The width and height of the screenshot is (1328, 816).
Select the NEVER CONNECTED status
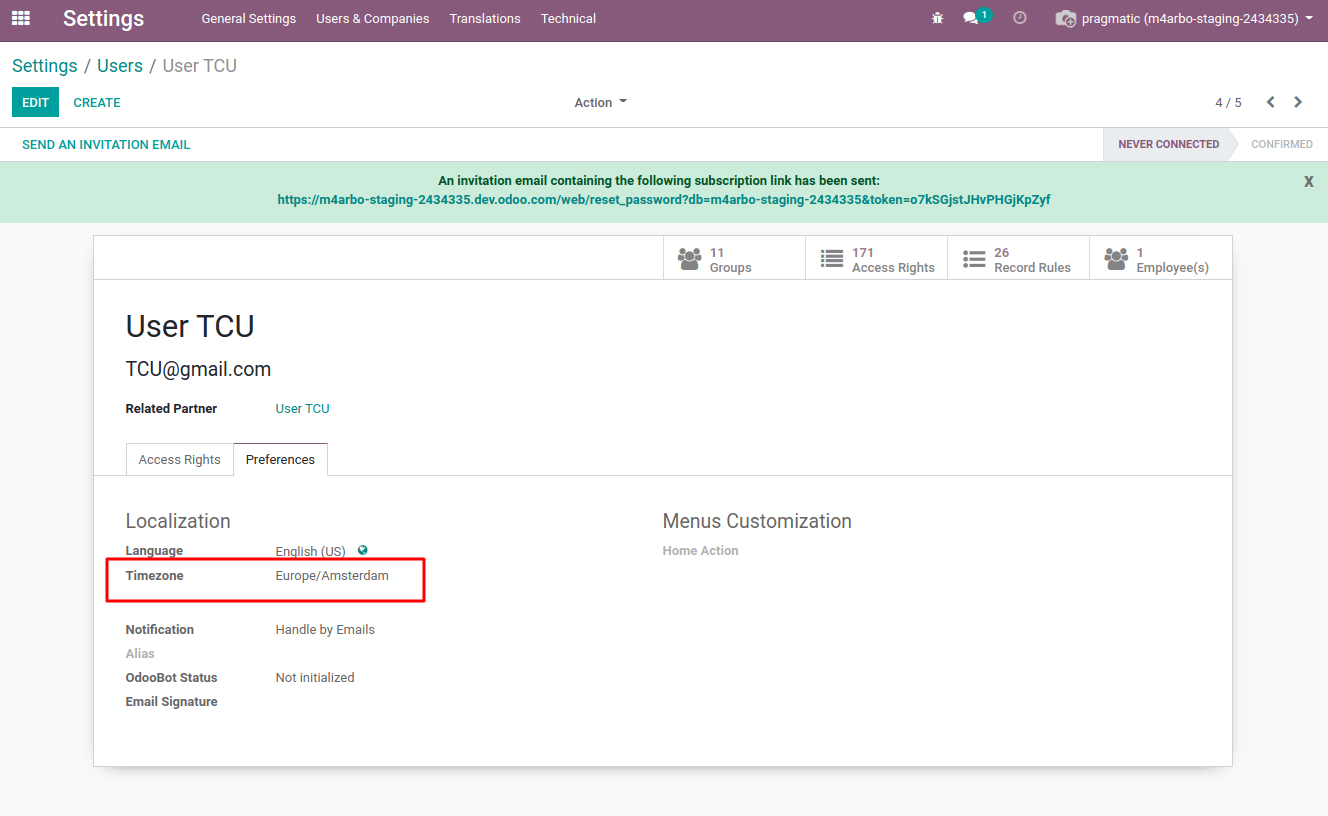click(1168, 144)
